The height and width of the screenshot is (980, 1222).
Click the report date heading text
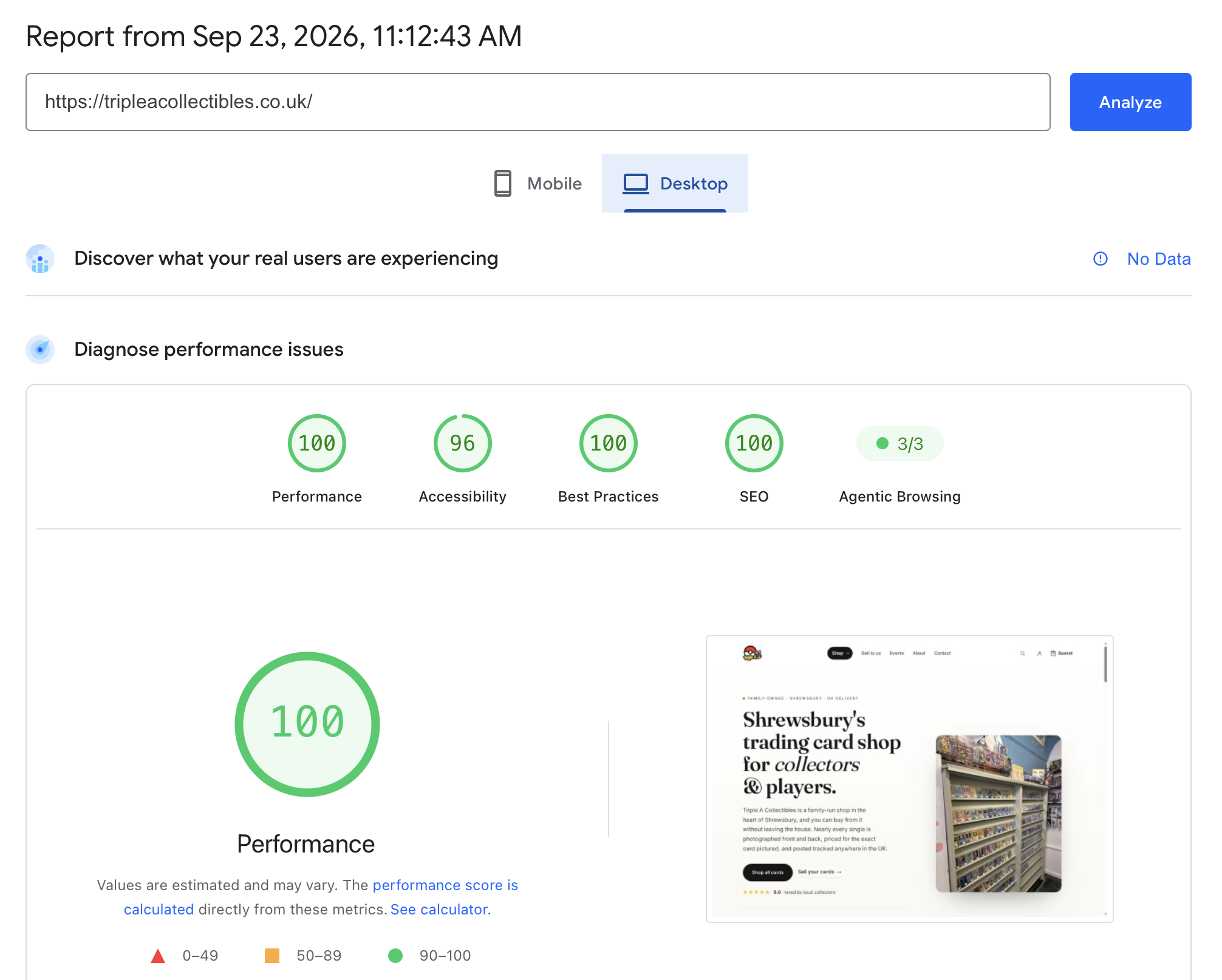274,36
